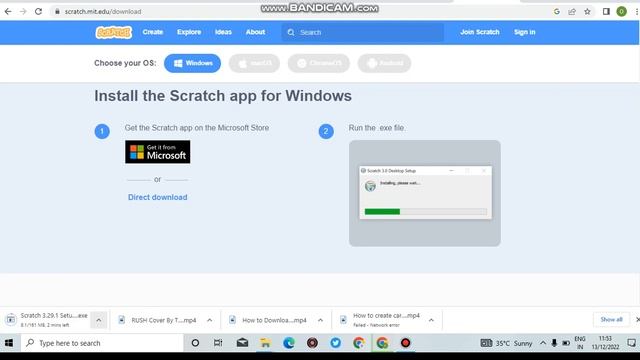The image size is (640, 360).
Task: Open the notification center icon
Action: (631, 343)
